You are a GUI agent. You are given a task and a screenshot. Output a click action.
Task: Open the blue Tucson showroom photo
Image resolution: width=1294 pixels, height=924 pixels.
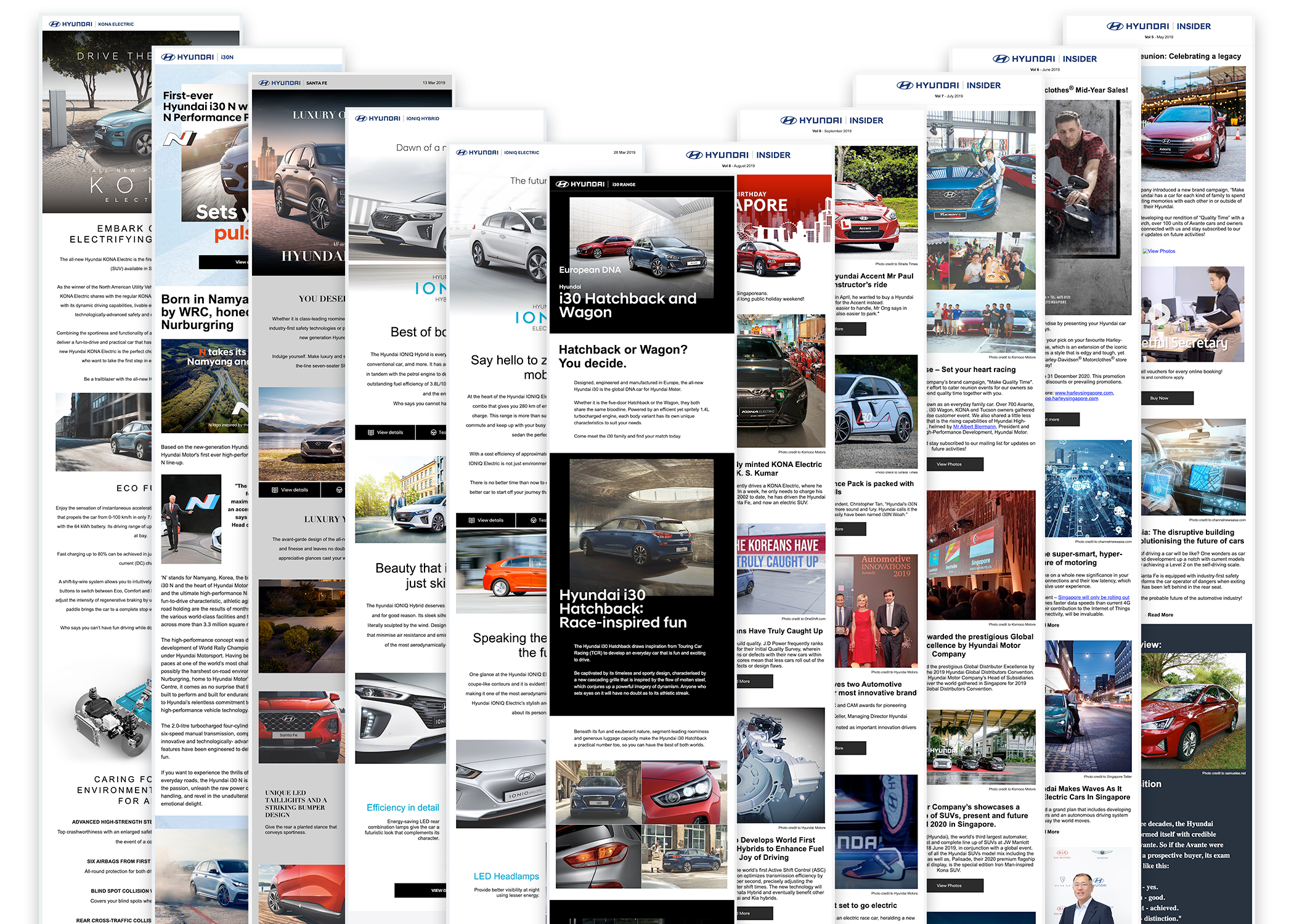pyautogui.click(x=981, y=171)
